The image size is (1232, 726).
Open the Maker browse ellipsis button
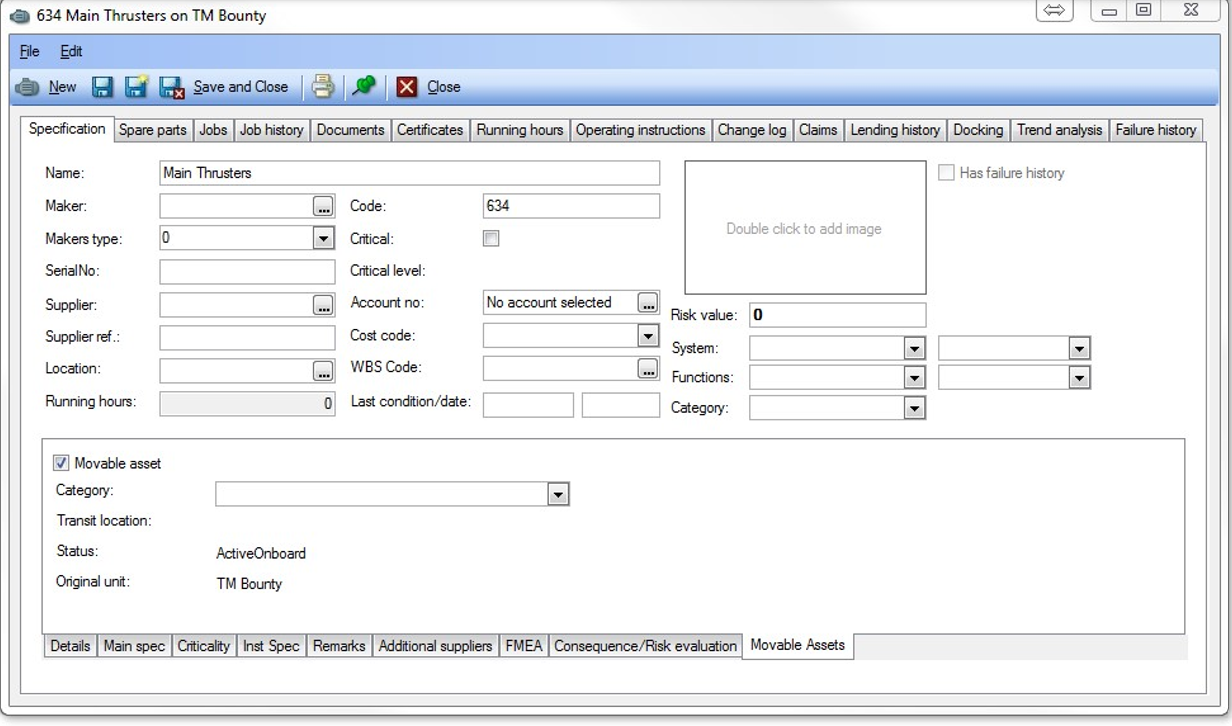click(322, 206)
